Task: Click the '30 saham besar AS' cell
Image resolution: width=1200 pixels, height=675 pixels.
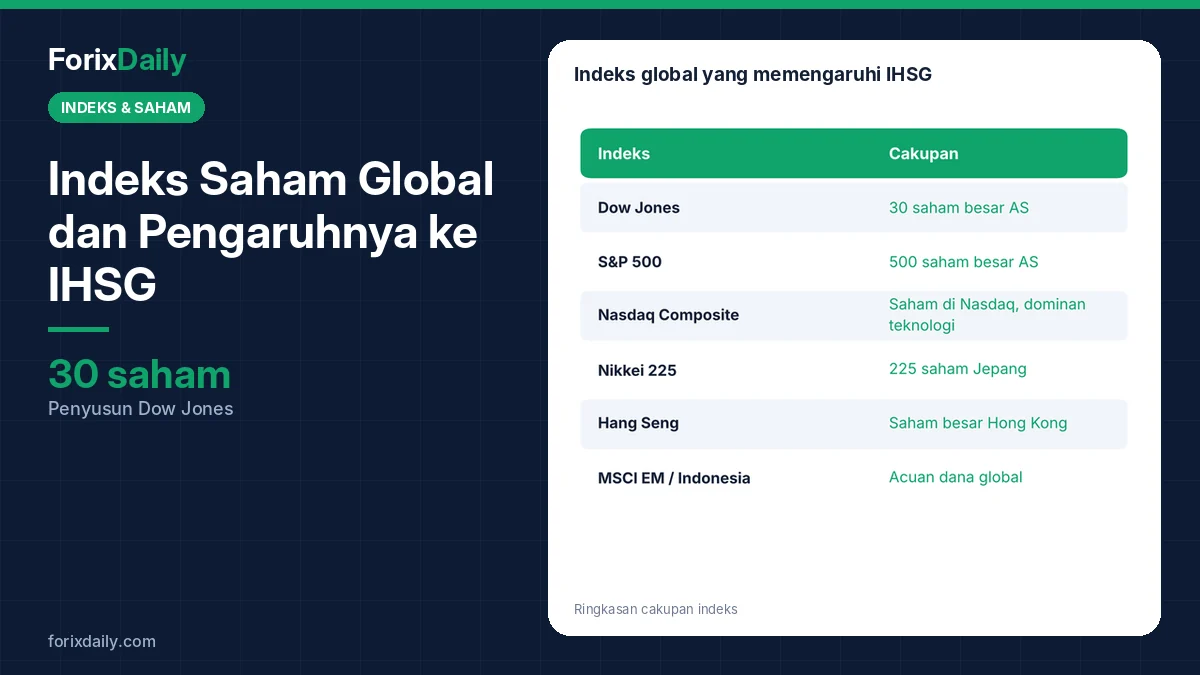Action: (959, 208)
